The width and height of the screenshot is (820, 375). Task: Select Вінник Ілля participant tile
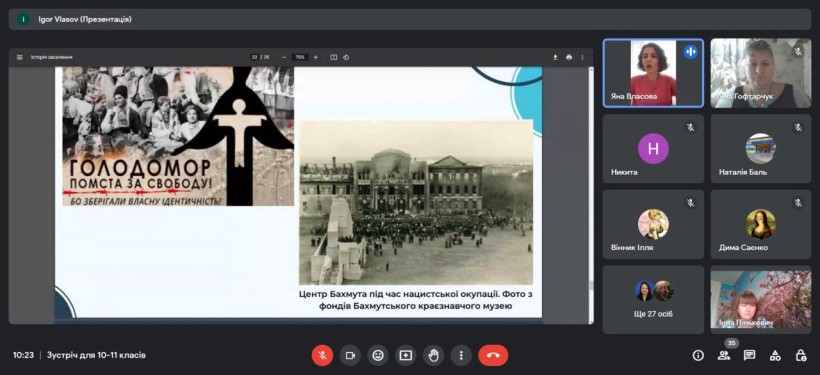pos(653,224)
